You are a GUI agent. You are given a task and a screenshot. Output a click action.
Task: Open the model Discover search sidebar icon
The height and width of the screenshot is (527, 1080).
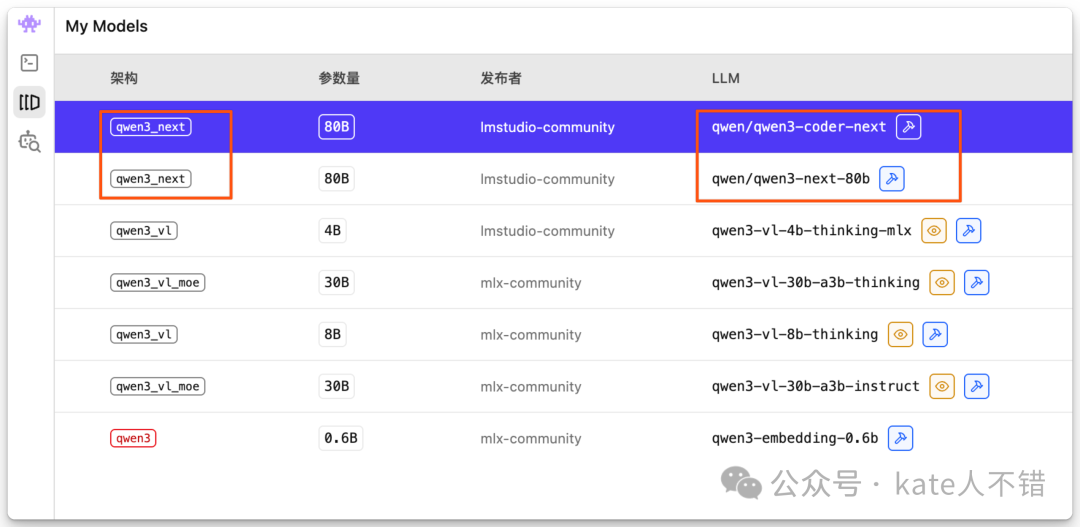pyautogui.click(x=30, y=141)
